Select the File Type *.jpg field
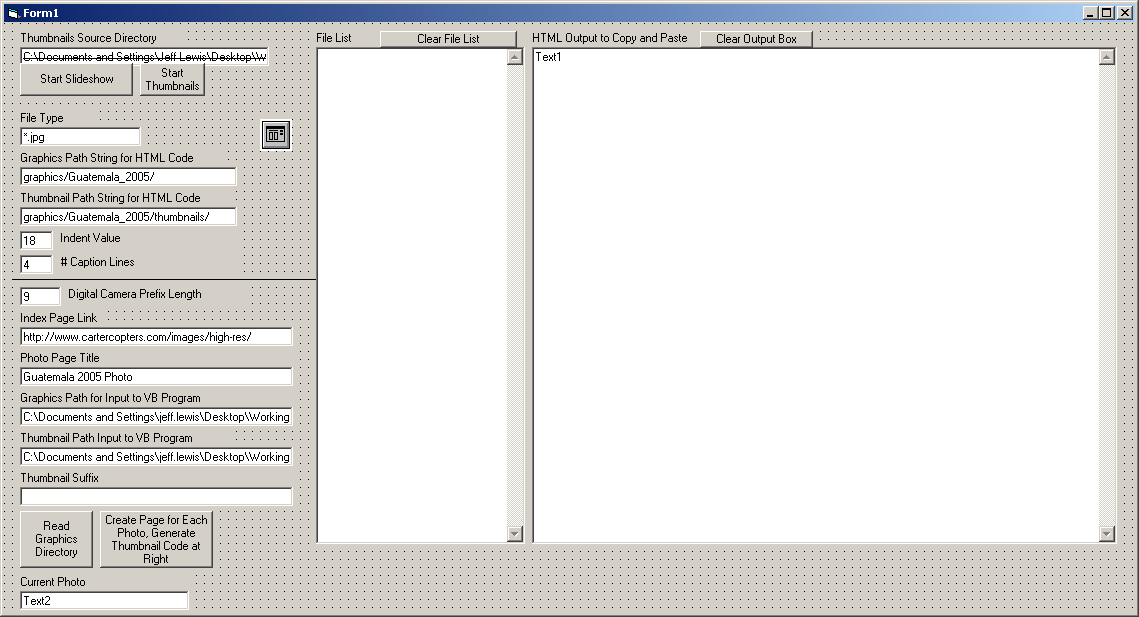The height and width of the screenshot is (617, 1139). [80, 137]
